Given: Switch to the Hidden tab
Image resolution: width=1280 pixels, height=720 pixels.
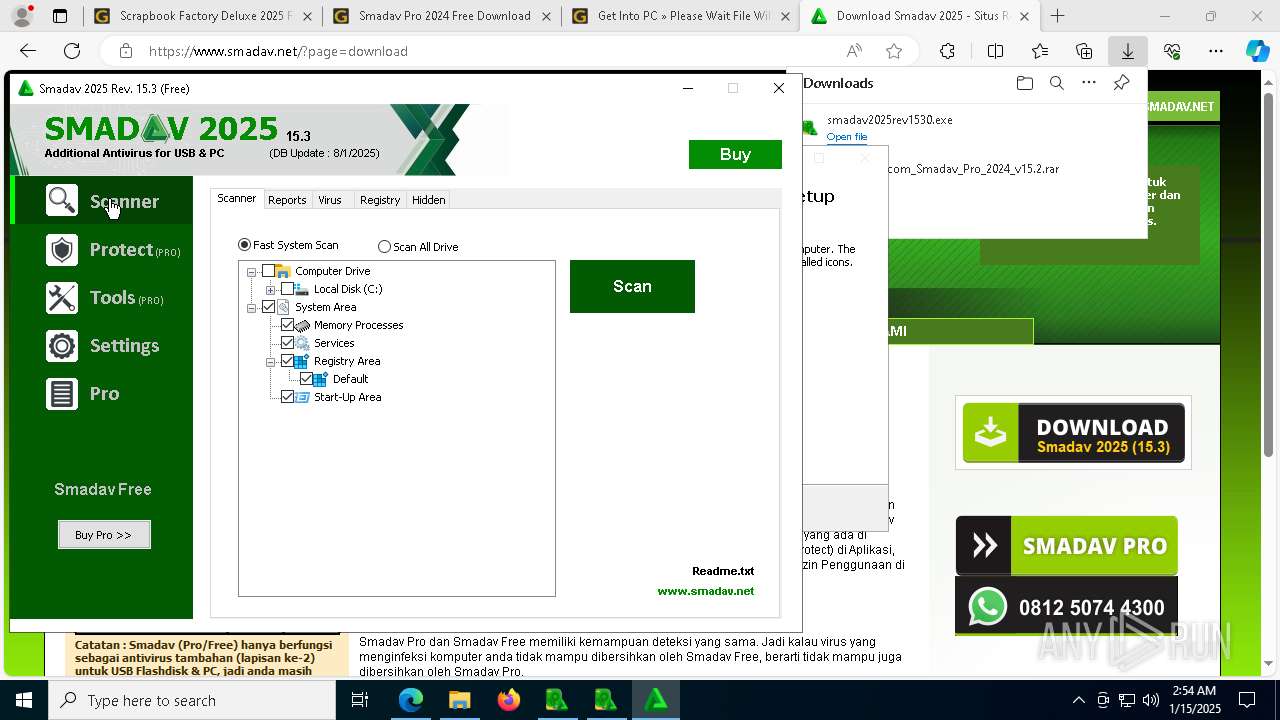Looking at the screenshot, I should 429,200.
